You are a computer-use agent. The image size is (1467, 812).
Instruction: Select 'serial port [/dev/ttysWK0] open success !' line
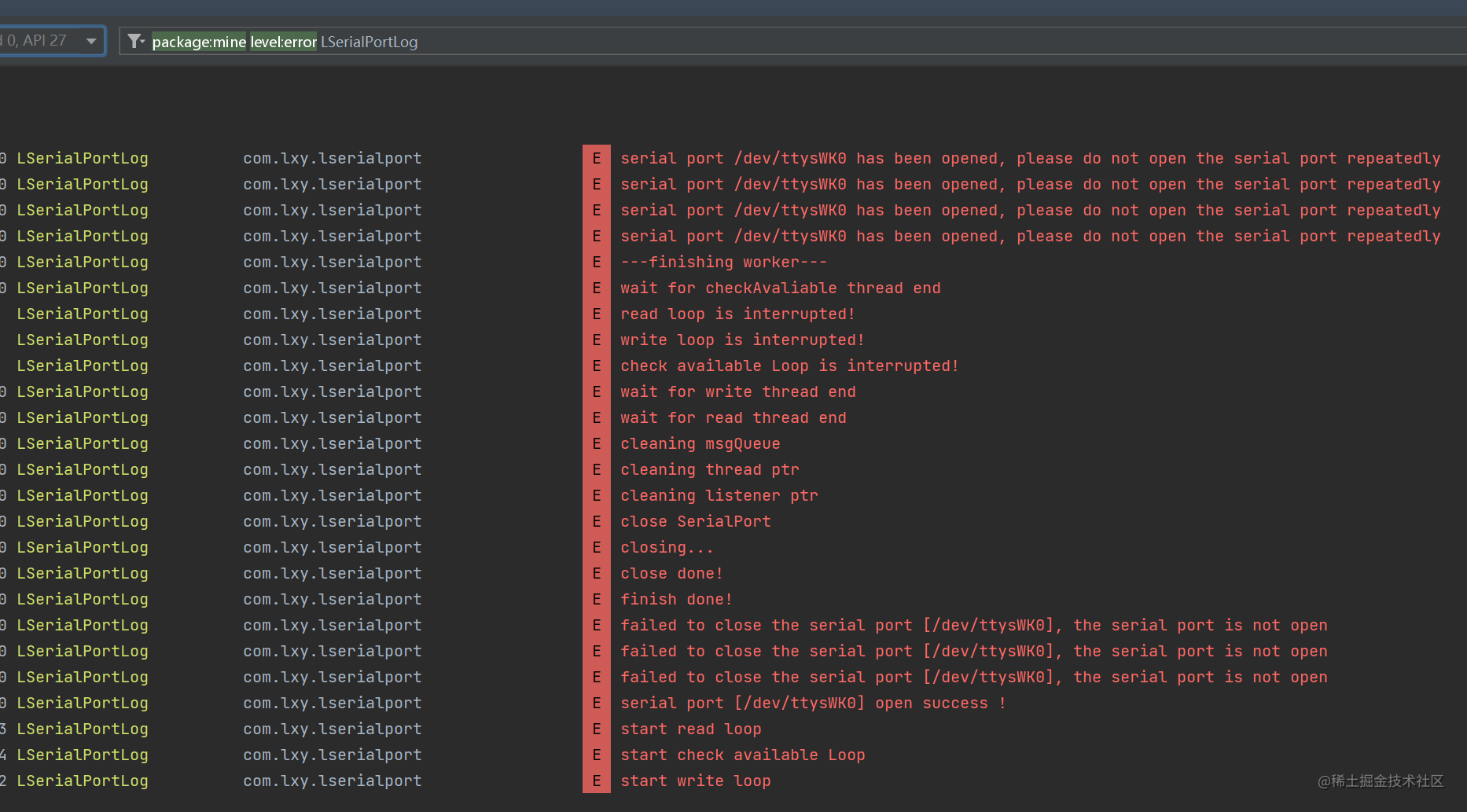point(813,703)
